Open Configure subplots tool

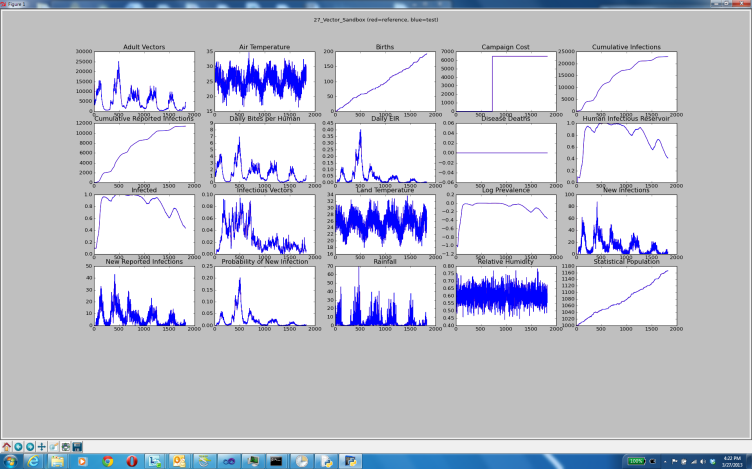point(65,446)
